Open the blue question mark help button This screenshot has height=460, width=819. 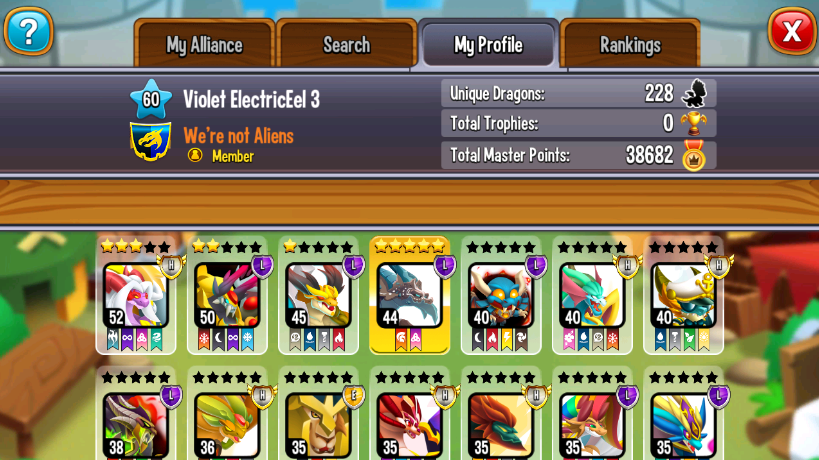tap(29, 31)
